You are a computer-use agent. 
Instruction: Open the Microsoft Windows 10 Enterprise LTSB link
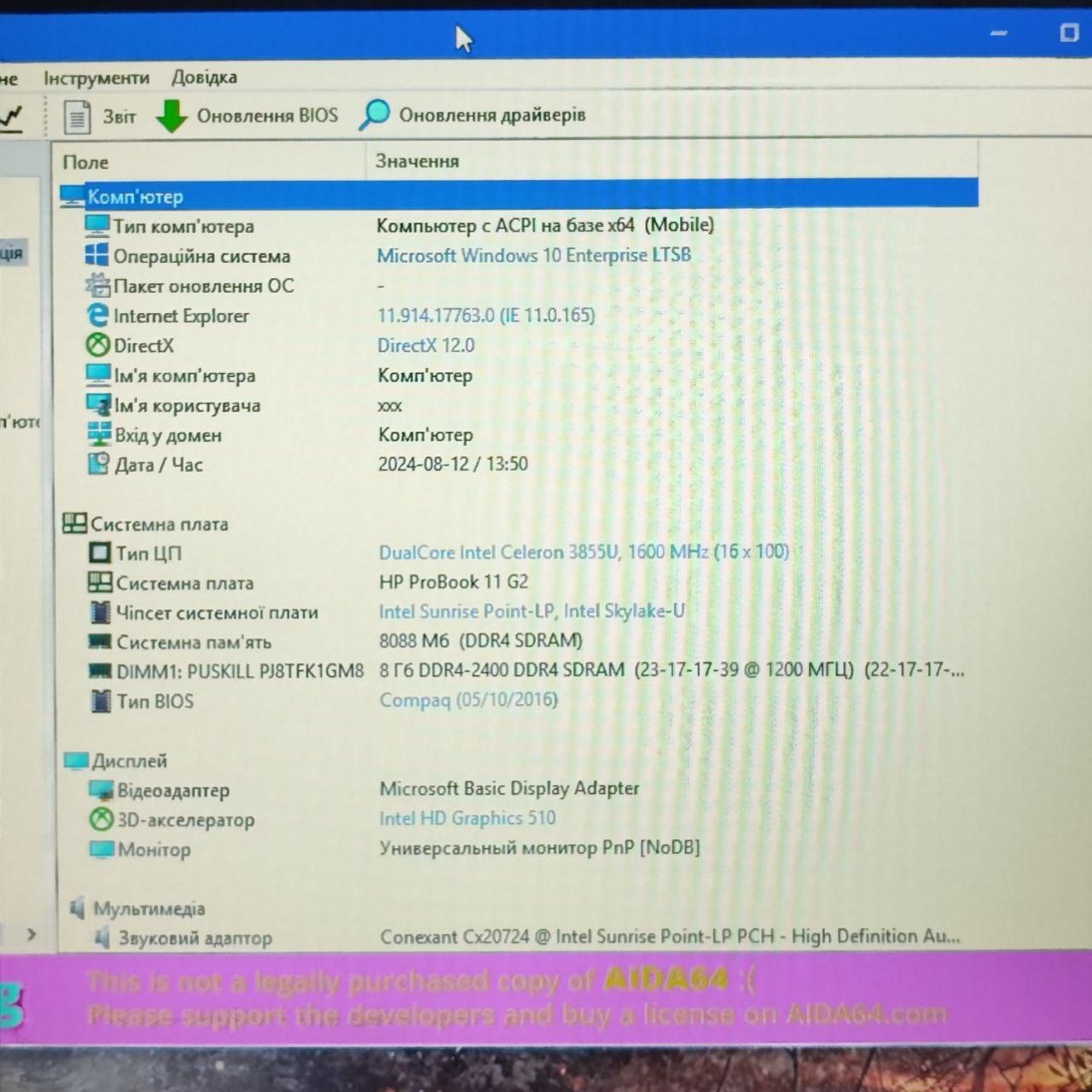coord(534,255)
